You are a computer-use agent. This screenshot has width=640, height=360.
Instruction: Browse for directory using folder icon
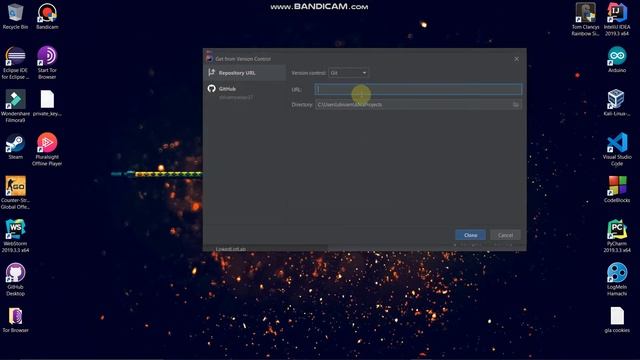point(516,105)
